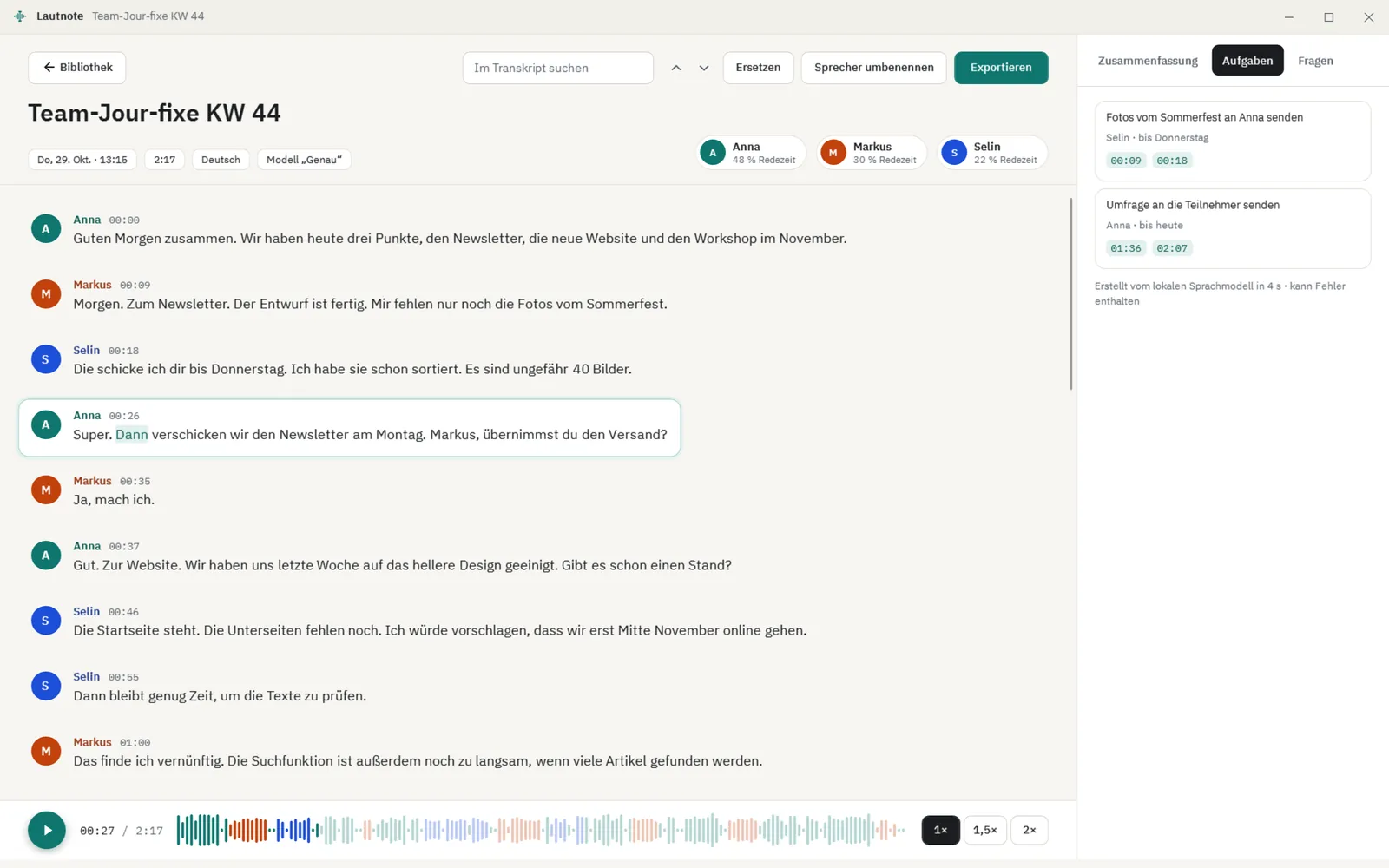This screenshot has width=1389, height=868.
Task: Set playback speed to 1×
Action: (940, 830)
